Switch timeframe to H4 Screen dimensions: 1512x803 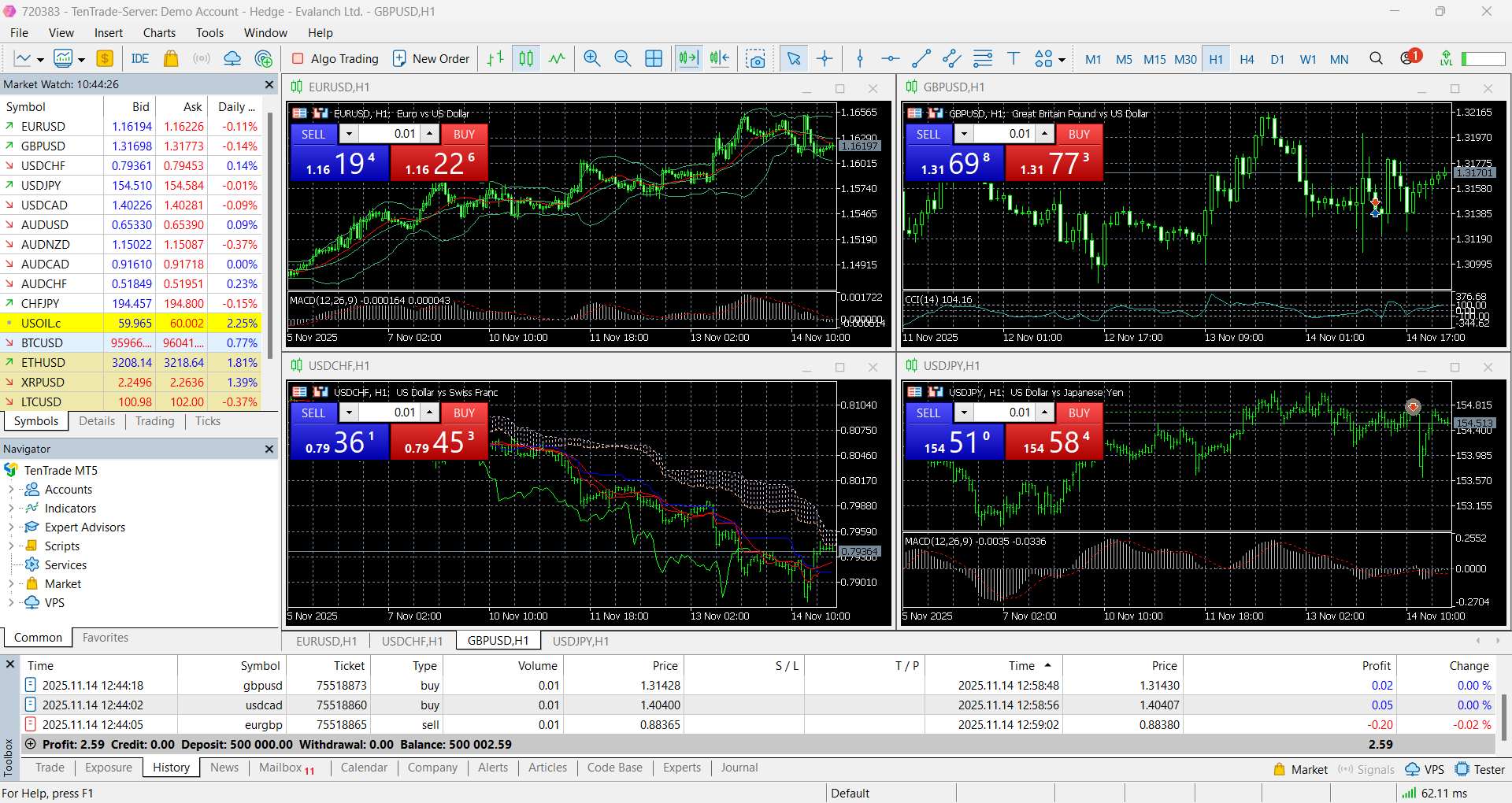click(x=1247, y=59)
